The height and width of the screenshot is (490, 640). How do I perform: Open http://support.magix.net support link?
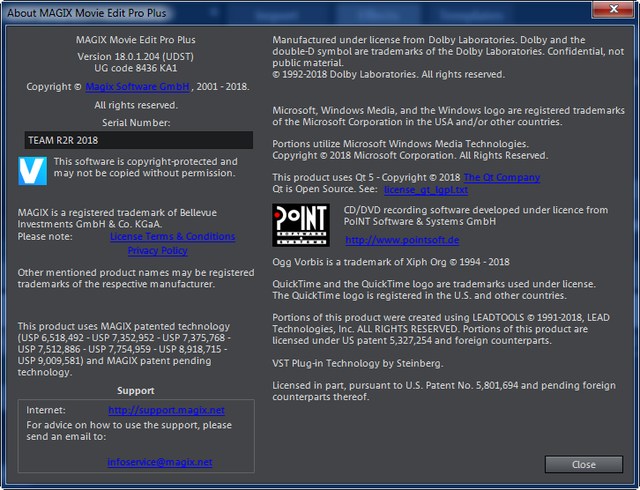167,410
